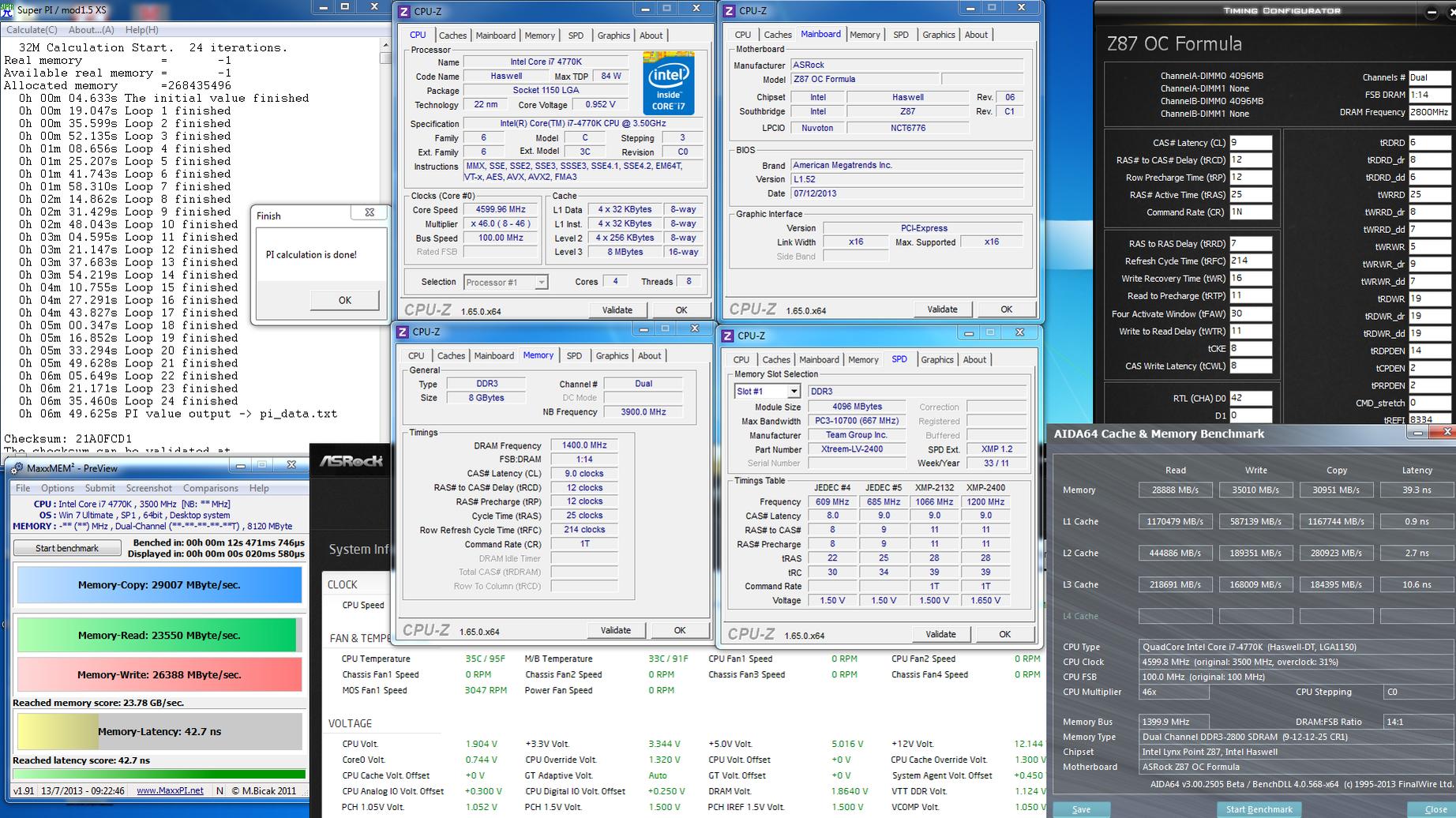Click the RTL (CHA) D0 field
This screenshot has width=1456, height=818.
coord(1251,399)
